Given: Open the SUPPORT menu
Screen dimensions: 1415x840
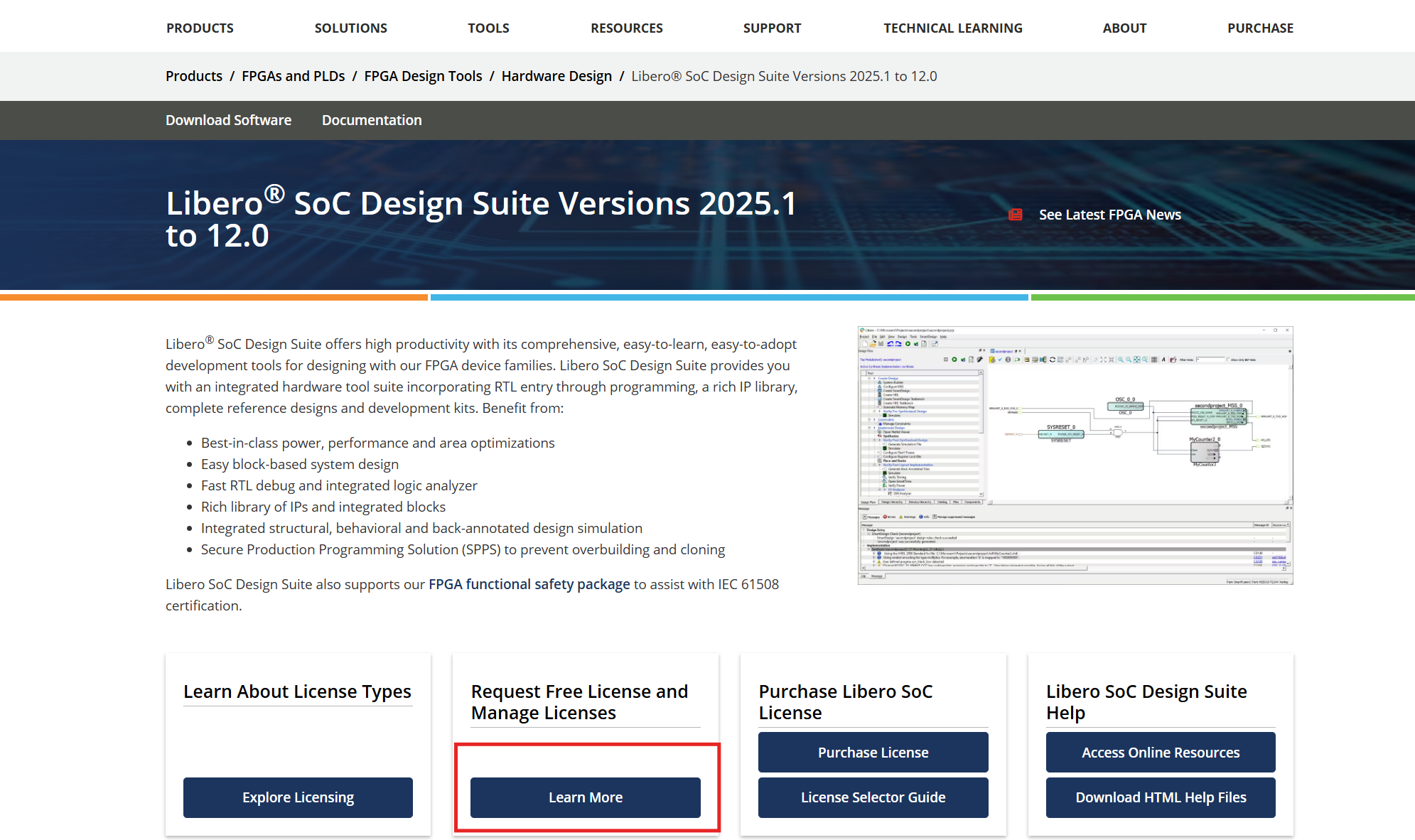Looking at the screenshot, I should (772, 28).
